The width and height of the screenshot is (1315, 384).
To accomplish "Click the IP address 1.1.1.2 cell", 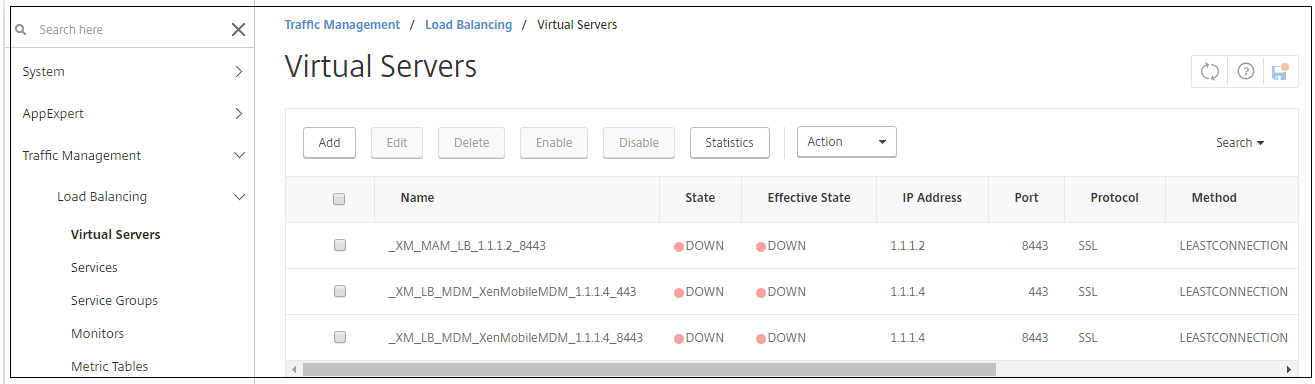I will [908, 245].
